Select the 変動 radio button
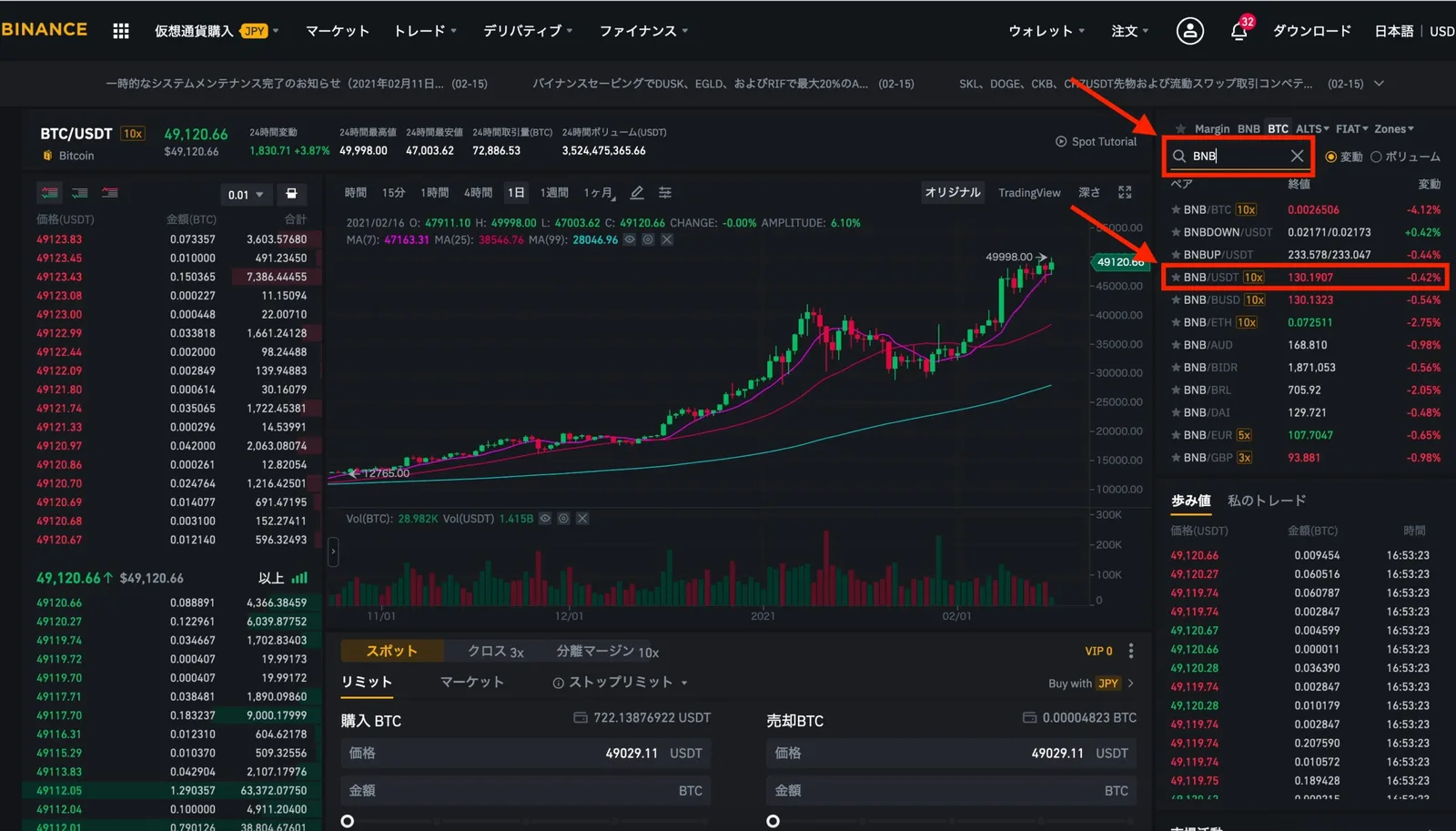 1330,157
